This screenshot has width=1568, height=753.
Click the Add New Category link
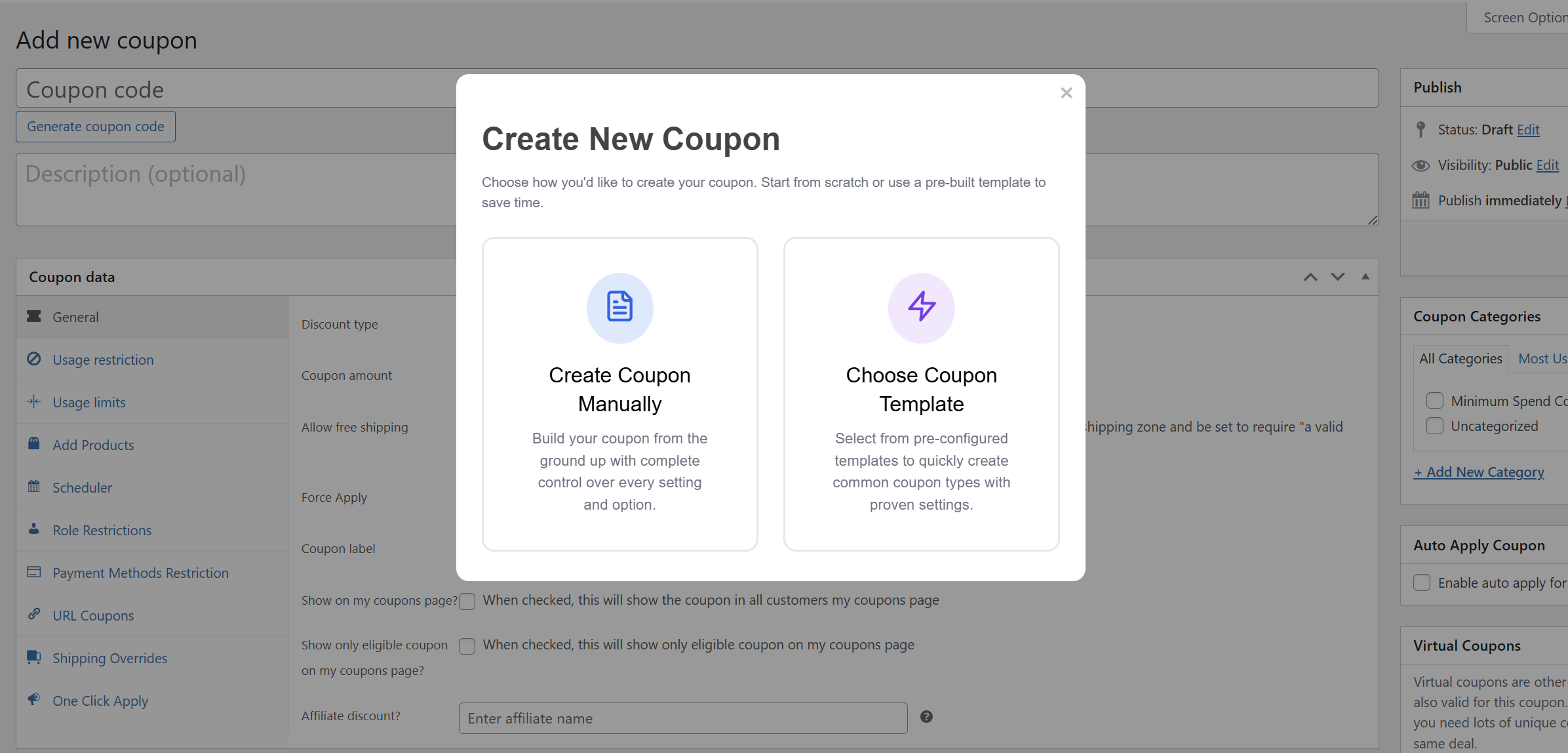(x=1479, y=472)
